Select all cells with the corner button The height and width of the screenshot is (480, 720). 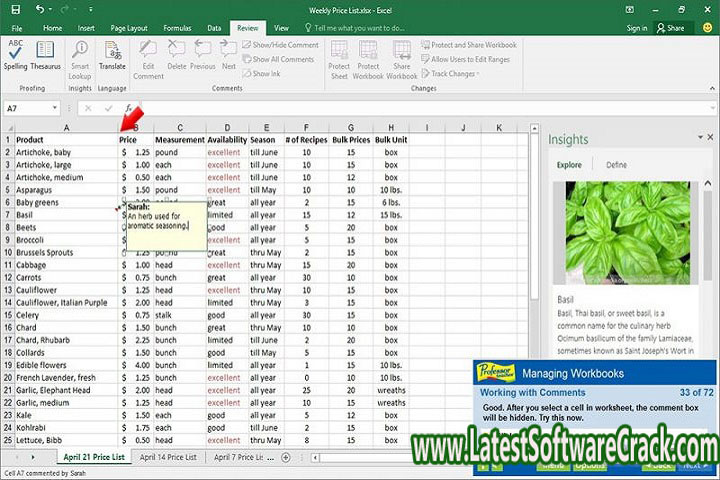[8, 128]
